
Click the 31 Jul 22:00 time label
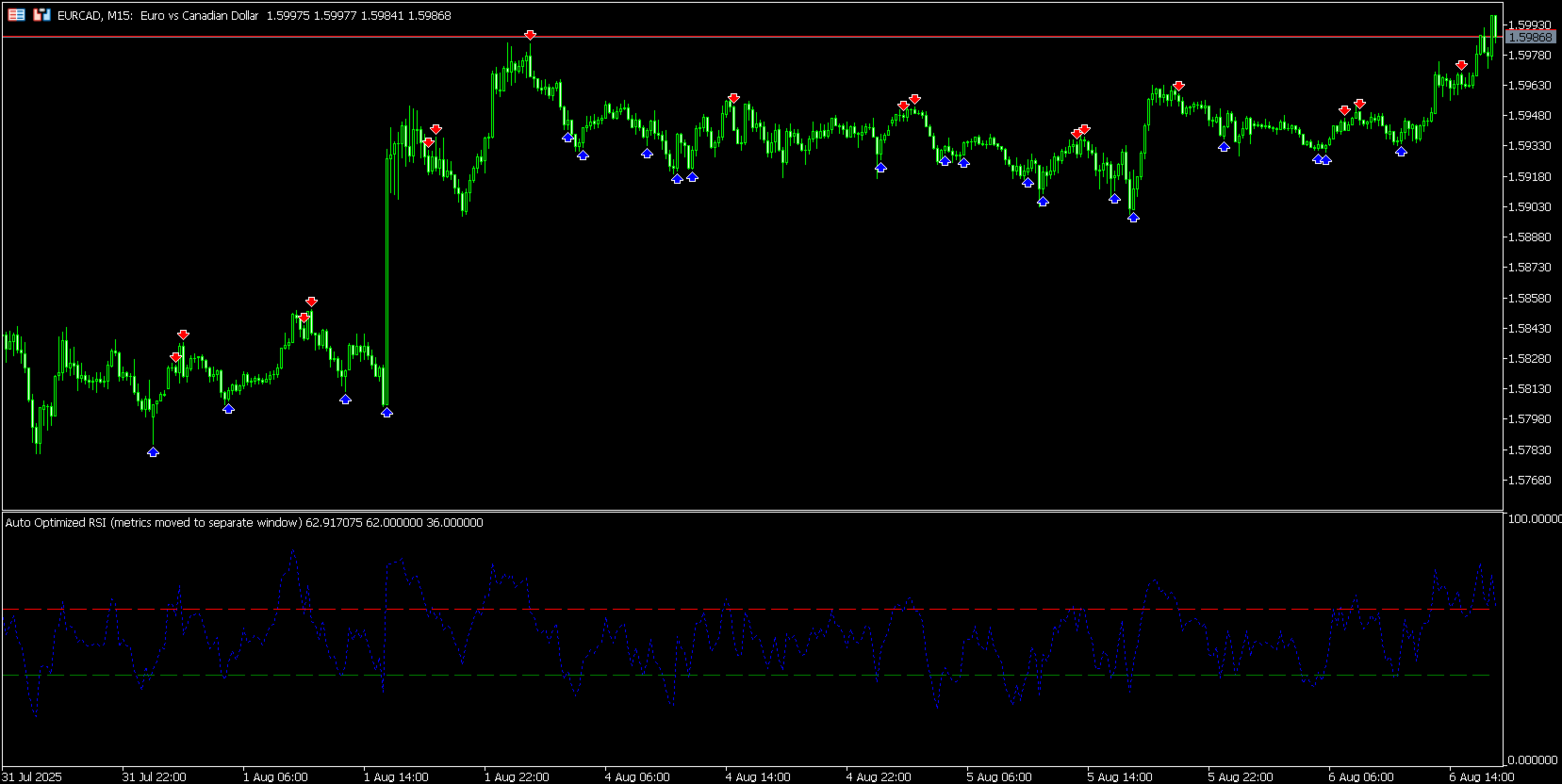tap(155, 776)
